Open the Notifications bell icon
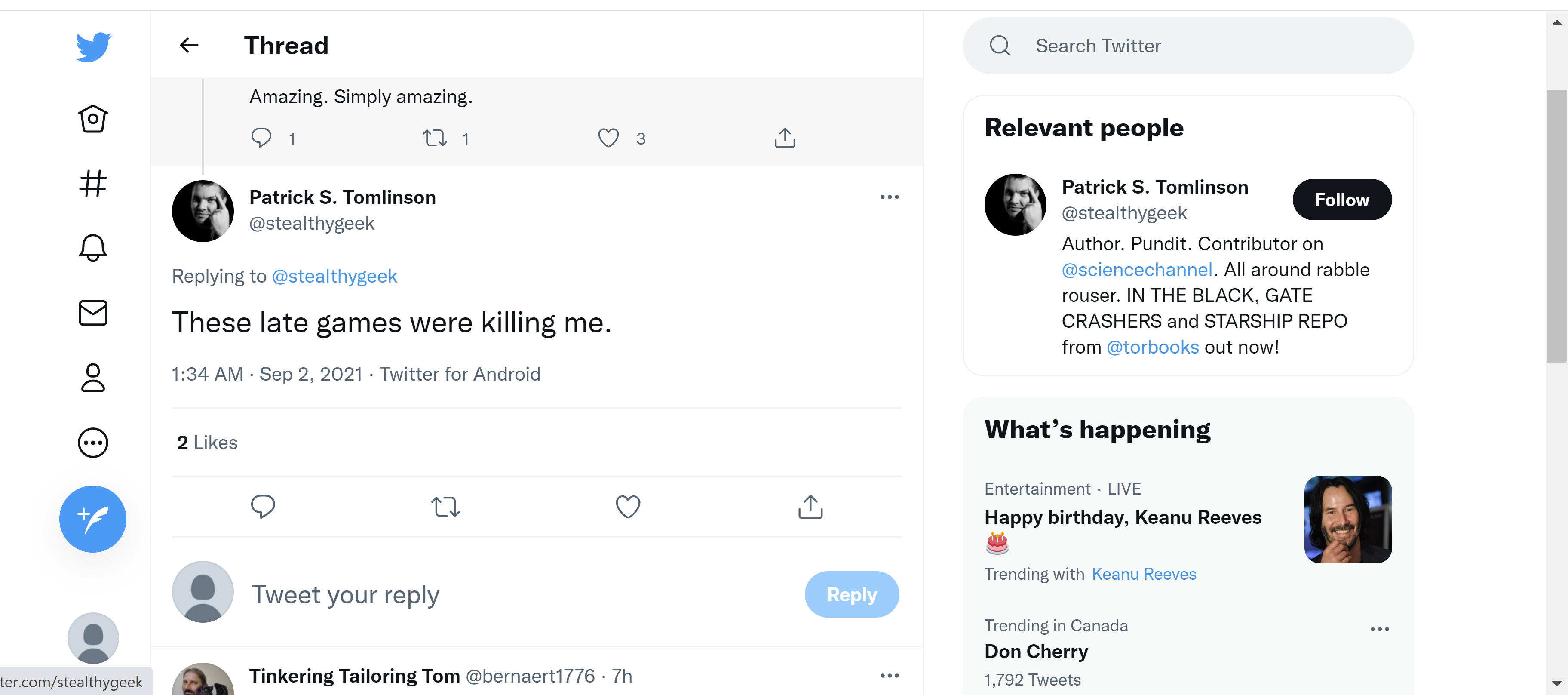The height and width of the screenshot is (695, 1568). pos(93,248)
